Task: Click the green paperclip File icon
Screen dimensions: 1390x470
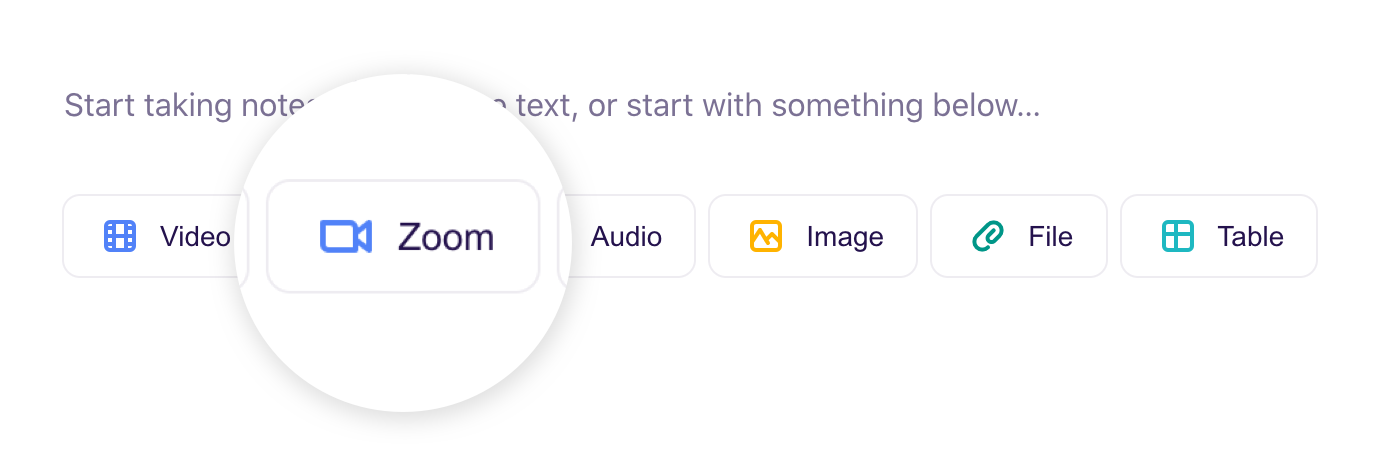Action: (x=988, y=236)
